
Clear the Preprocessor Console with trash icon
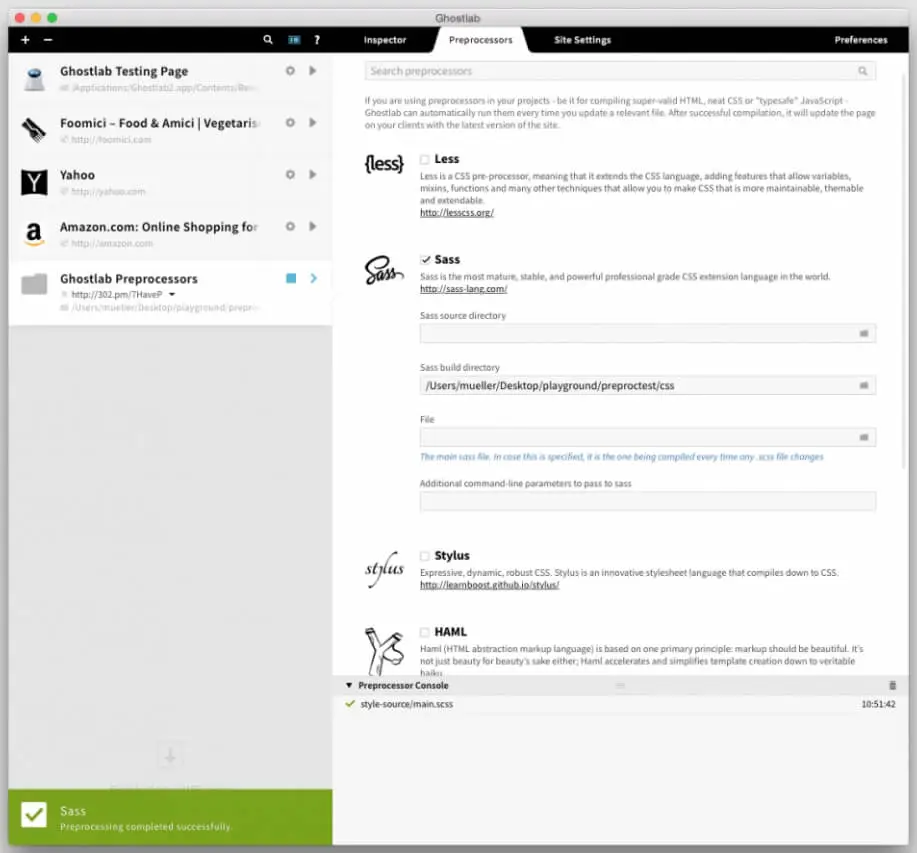coord(892,685)
